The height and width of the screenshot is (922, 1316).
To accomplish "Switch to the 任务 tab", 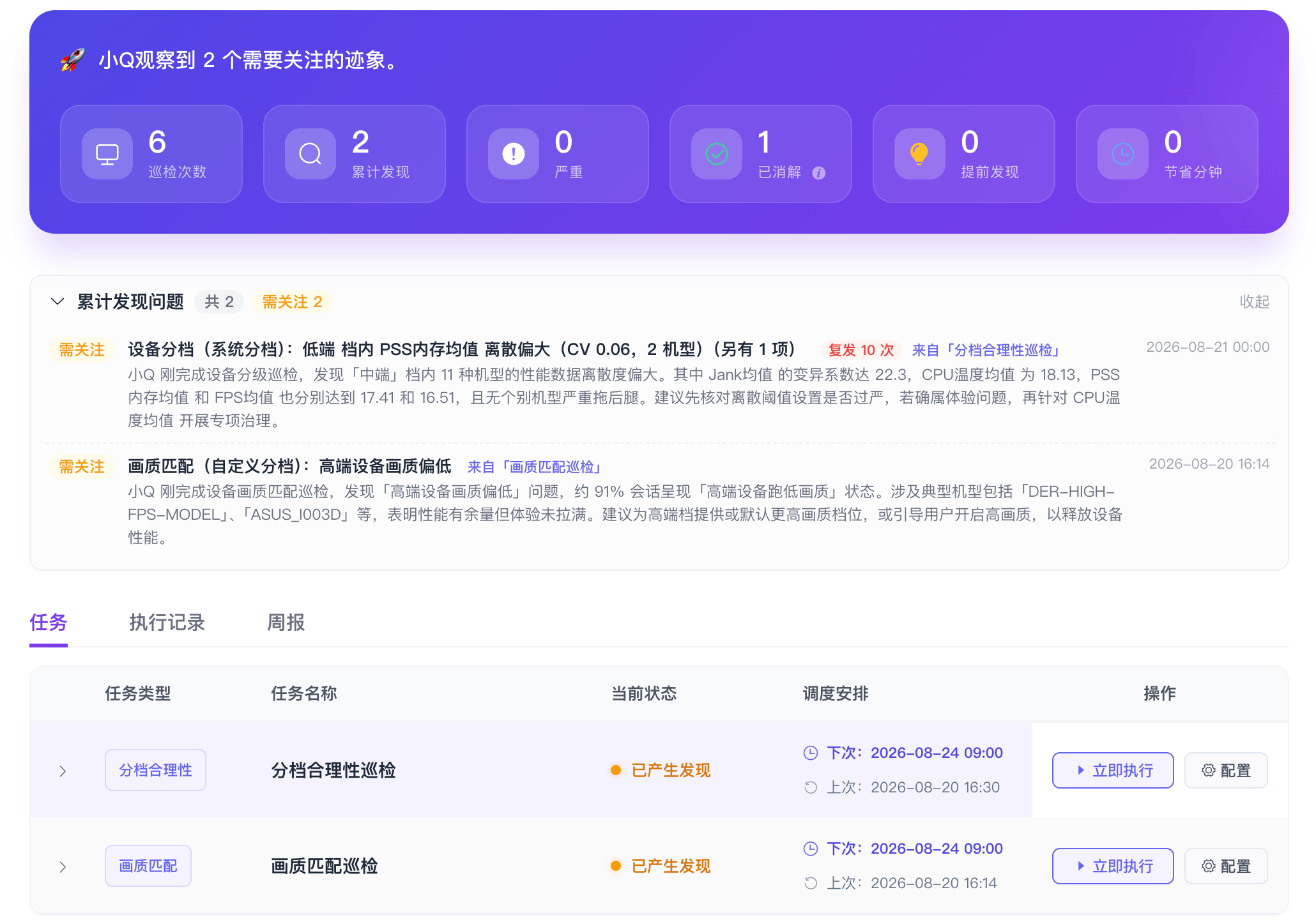I will pyautogui.click(x=49, y=623).
